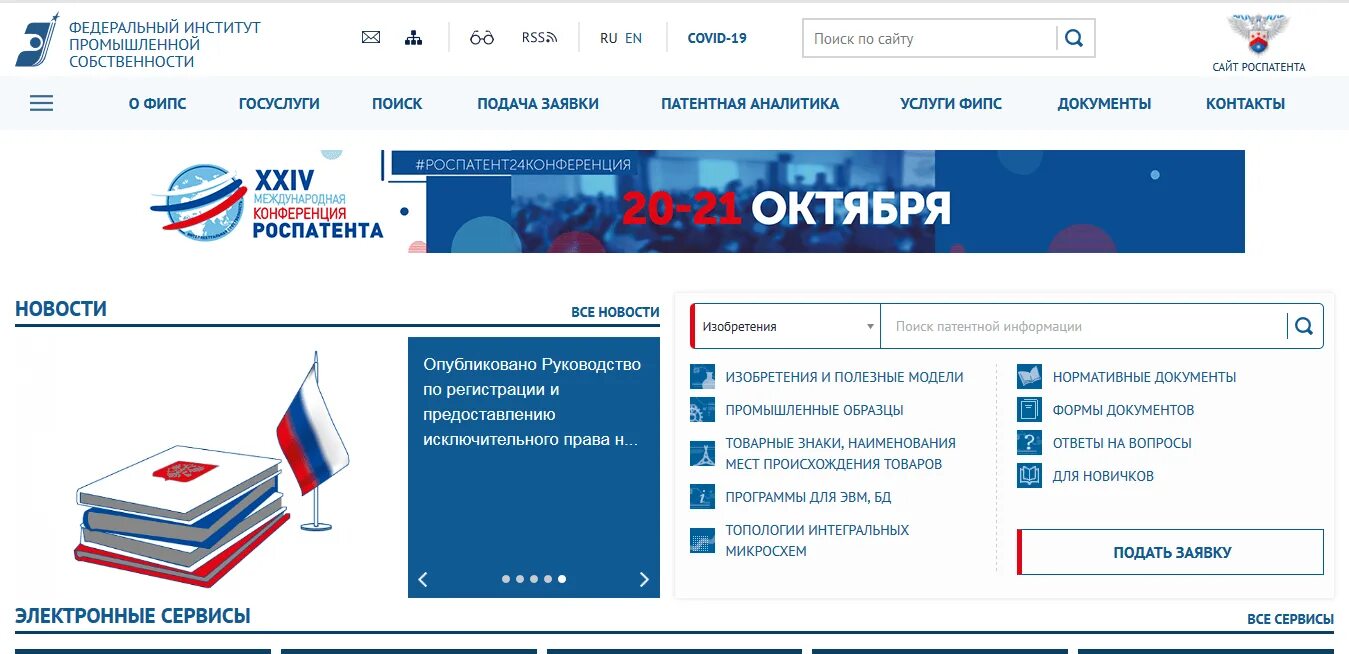Open Все сервисы link
1349x654 pixels.
click(1290, 619)
